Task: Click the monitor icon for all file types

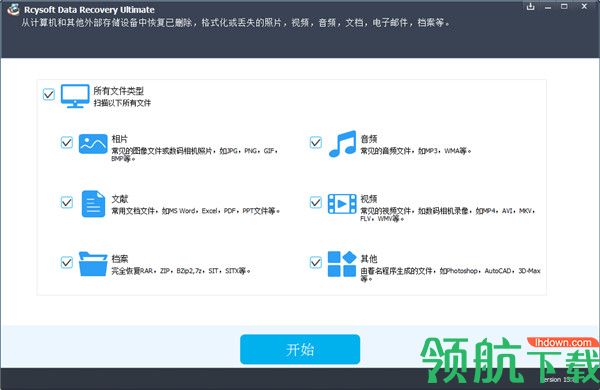Action: (75, 96)
